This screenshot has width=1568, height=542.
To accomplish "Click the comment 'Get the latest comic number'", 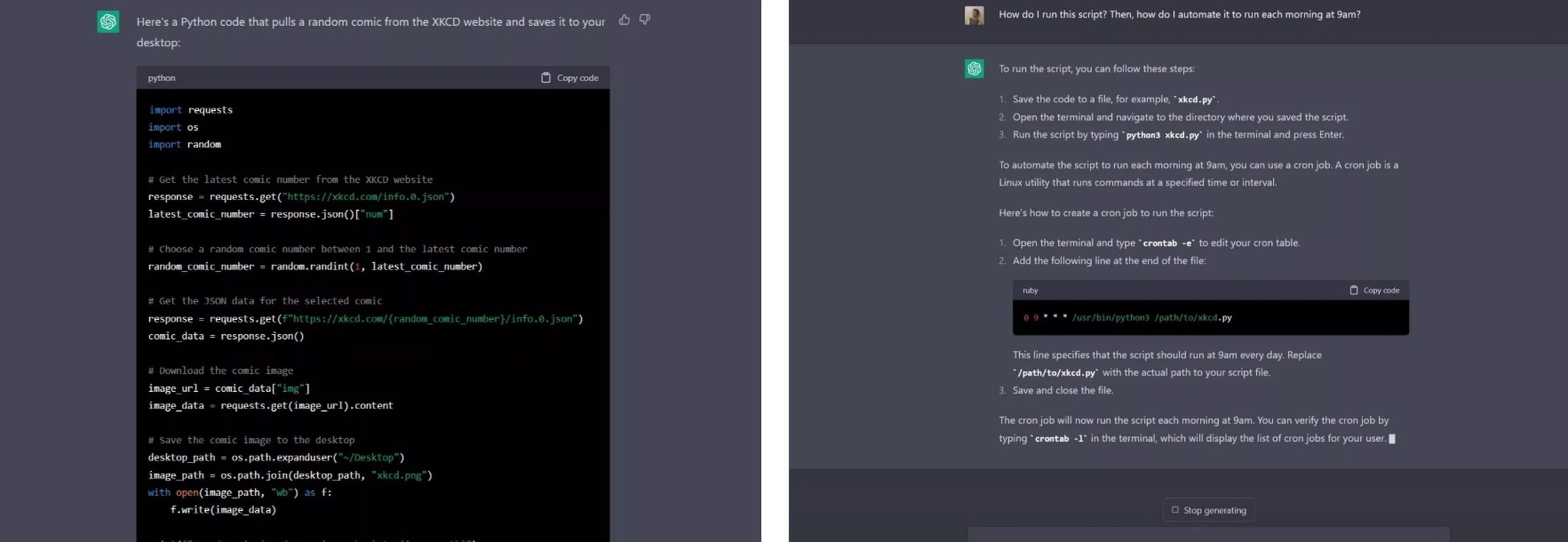I will (x=290, y=179).
